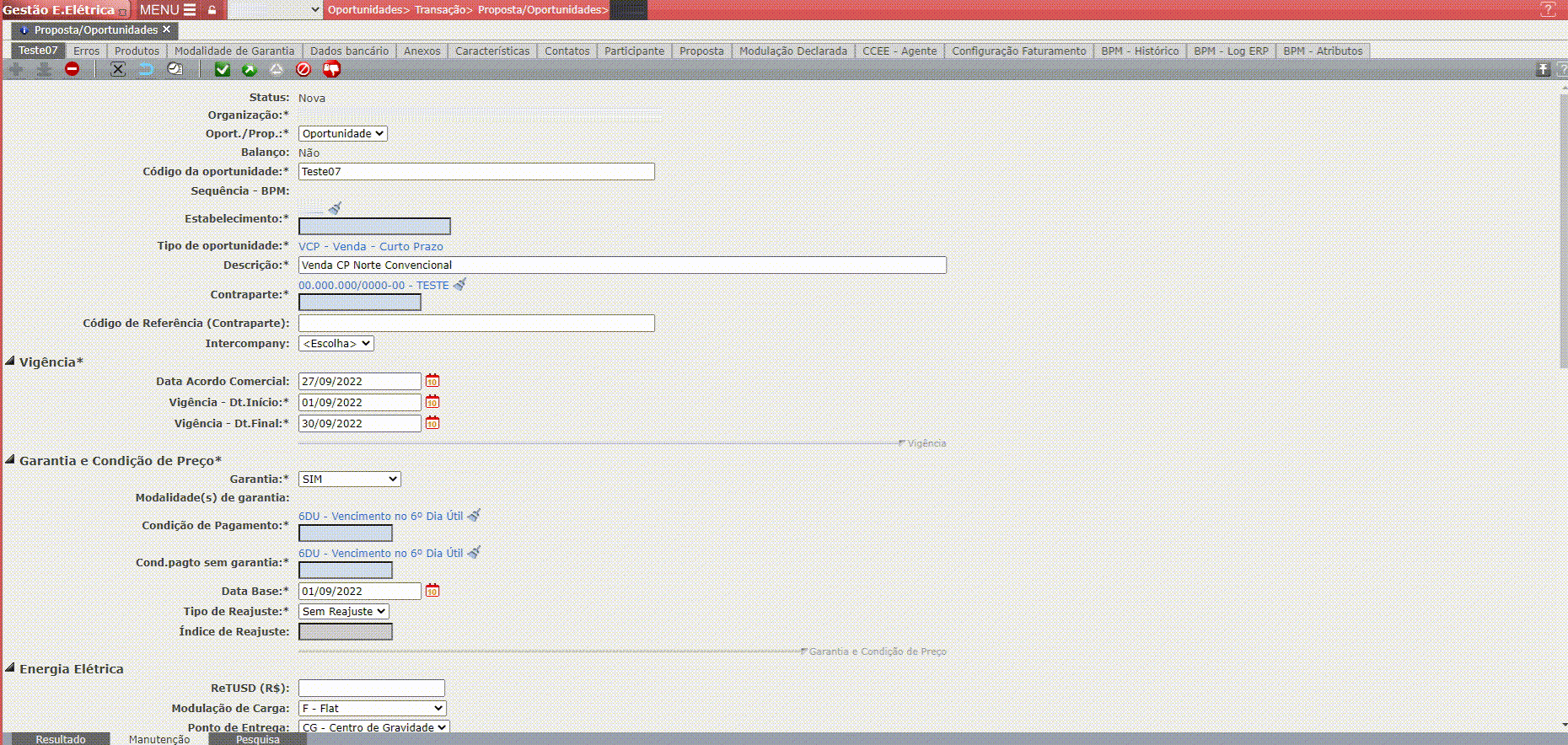Click the Descrição text field
1568x745 pixels.
(621, 265)
